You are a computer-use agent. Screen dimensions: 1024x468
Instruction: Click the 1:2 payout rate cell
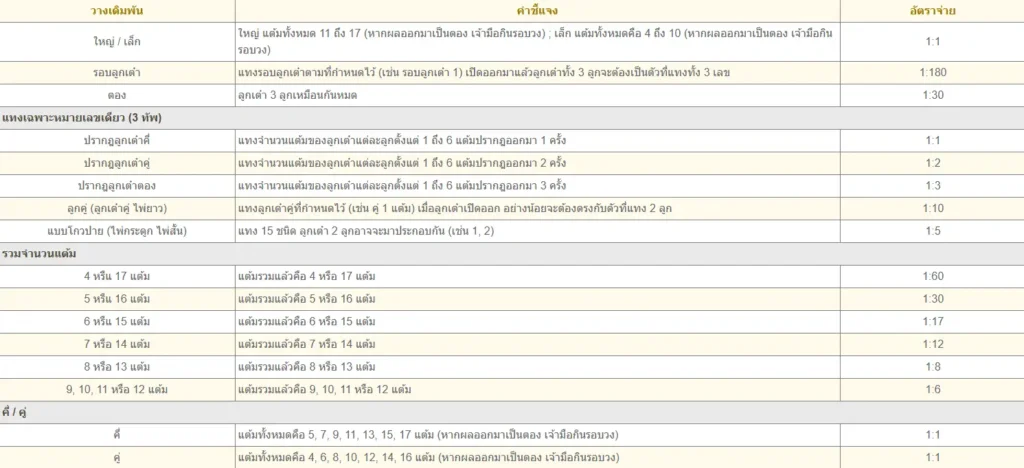click(933, 163)
